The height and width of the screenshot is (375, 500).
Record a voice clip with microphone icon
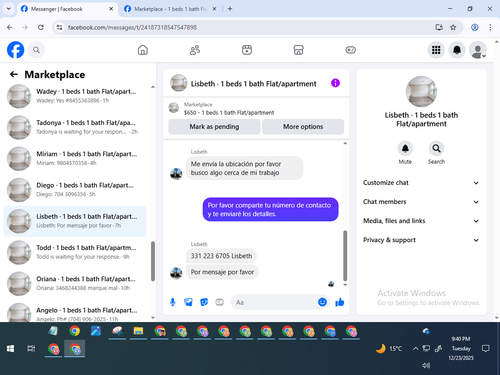[173, 302]
